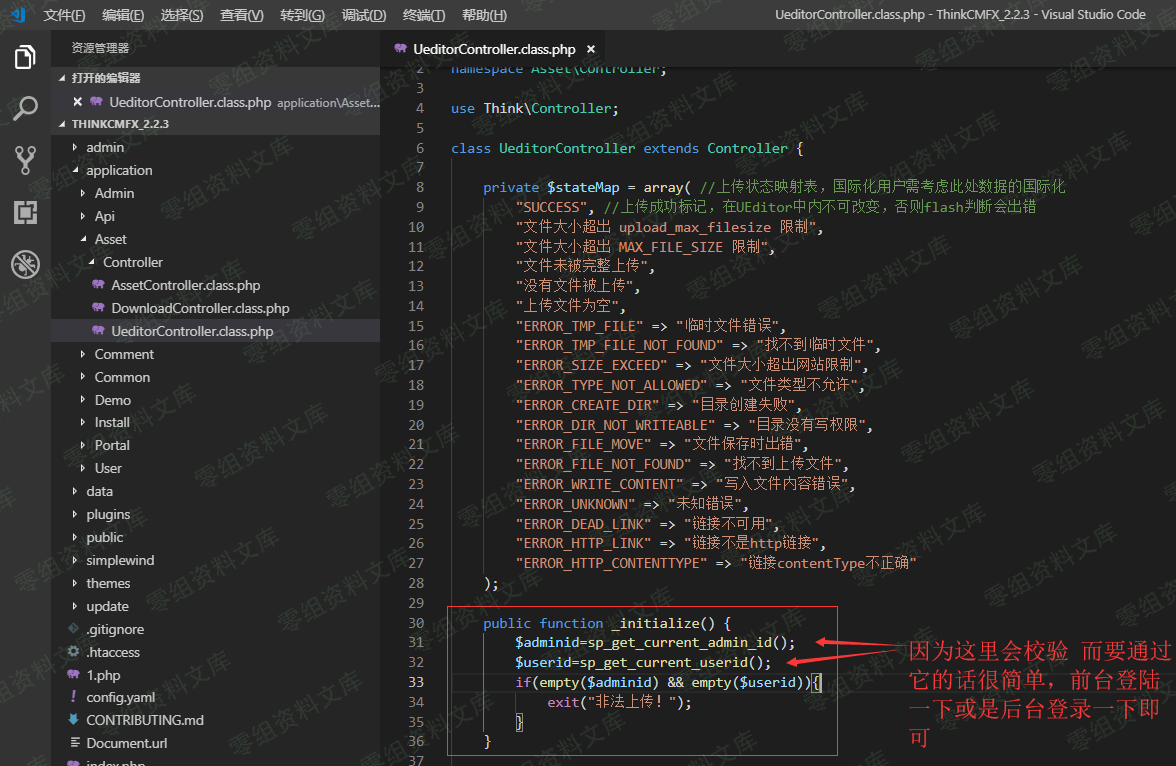Expand the plugins folder
Viewport: 1176px width, 766px height.
point(107,514)
